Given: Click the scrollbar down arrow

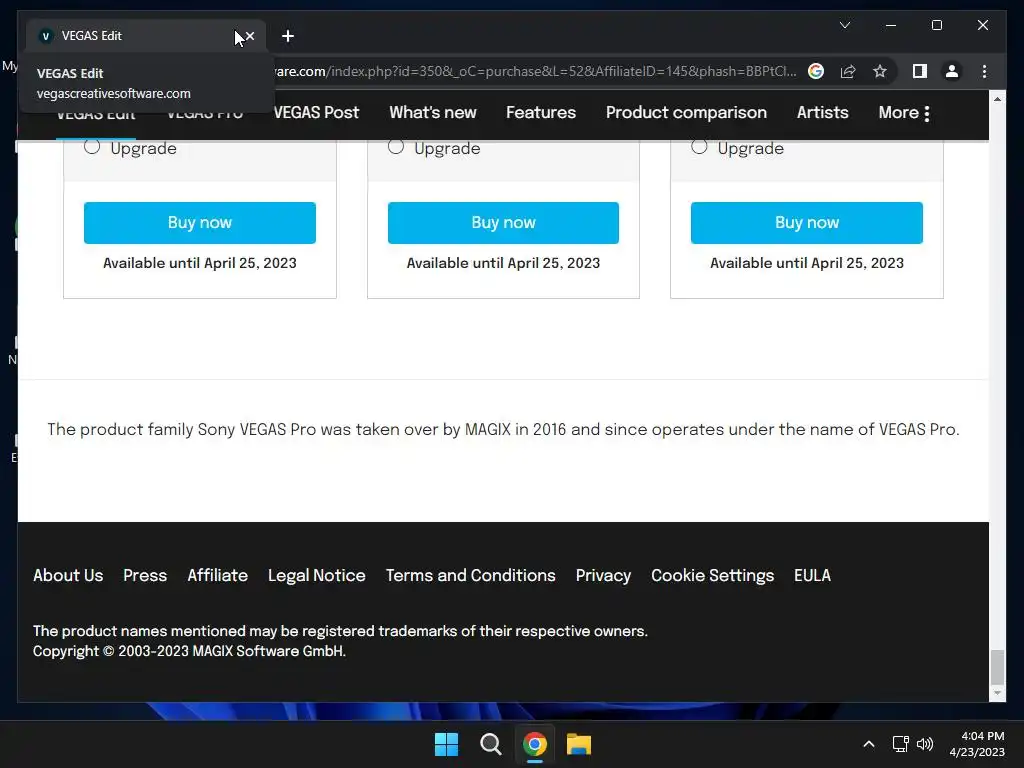Looking at the screenshot, I should pyautogui.click(x=997, y=694).
